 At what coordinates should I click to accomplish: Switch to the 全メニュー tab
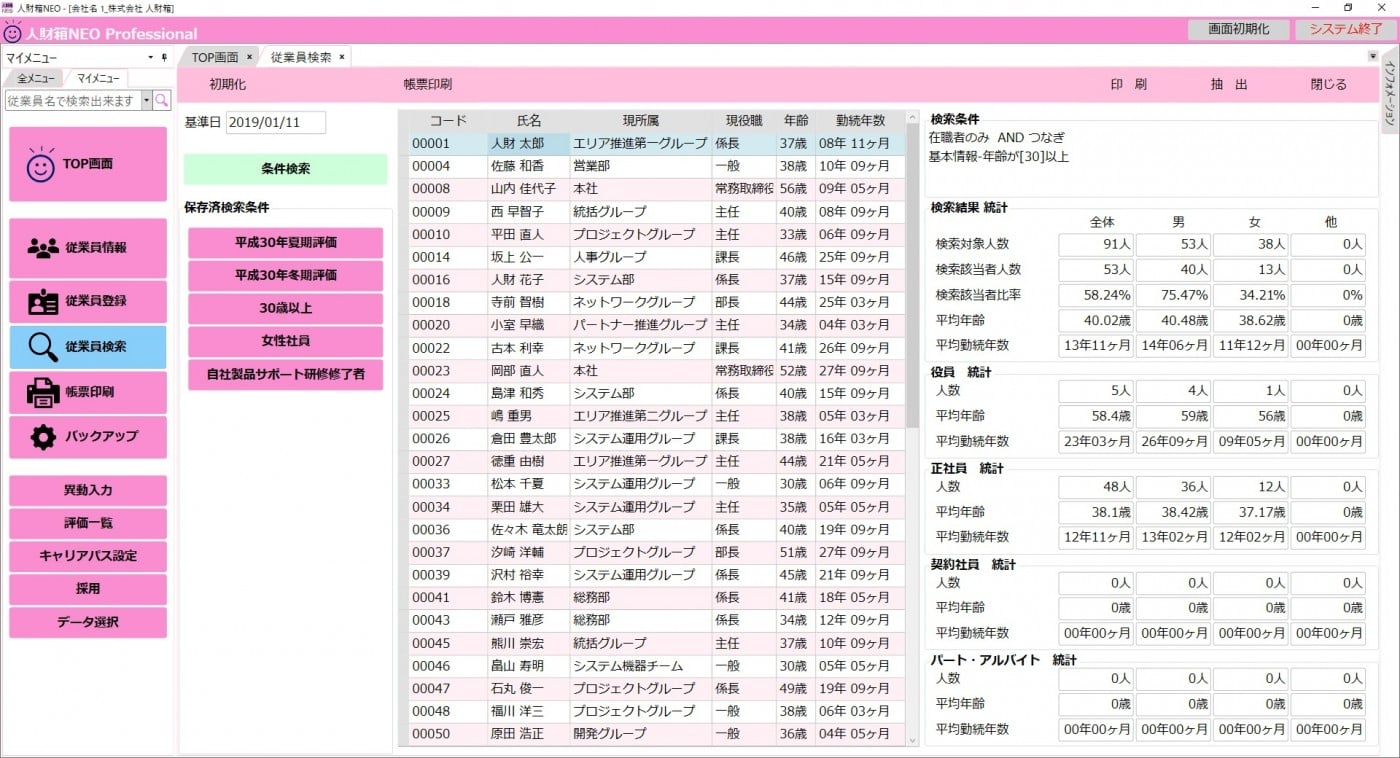[x=35, y=78]
